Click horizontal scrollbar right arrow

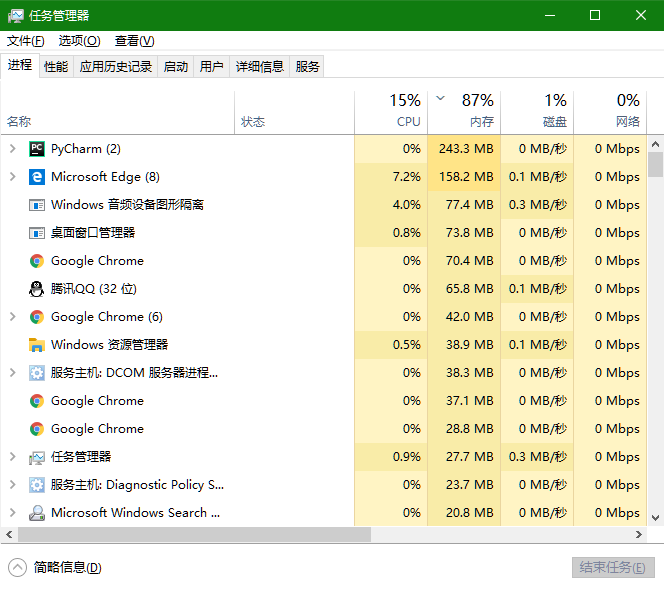pos(639,534)
